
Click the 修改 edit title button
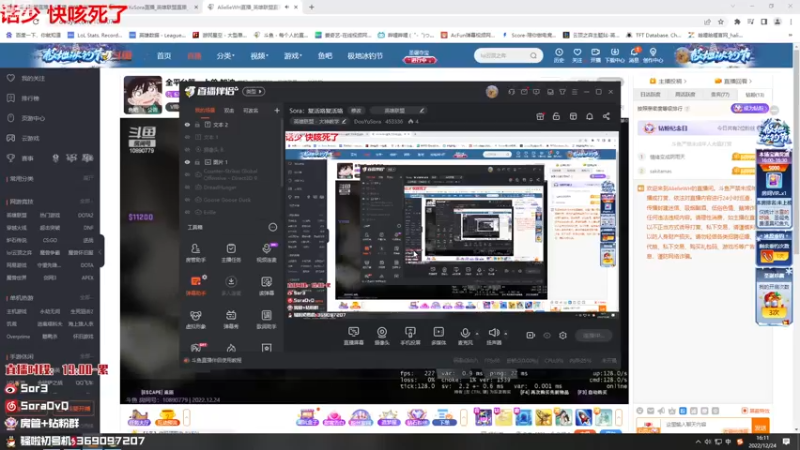356,110
